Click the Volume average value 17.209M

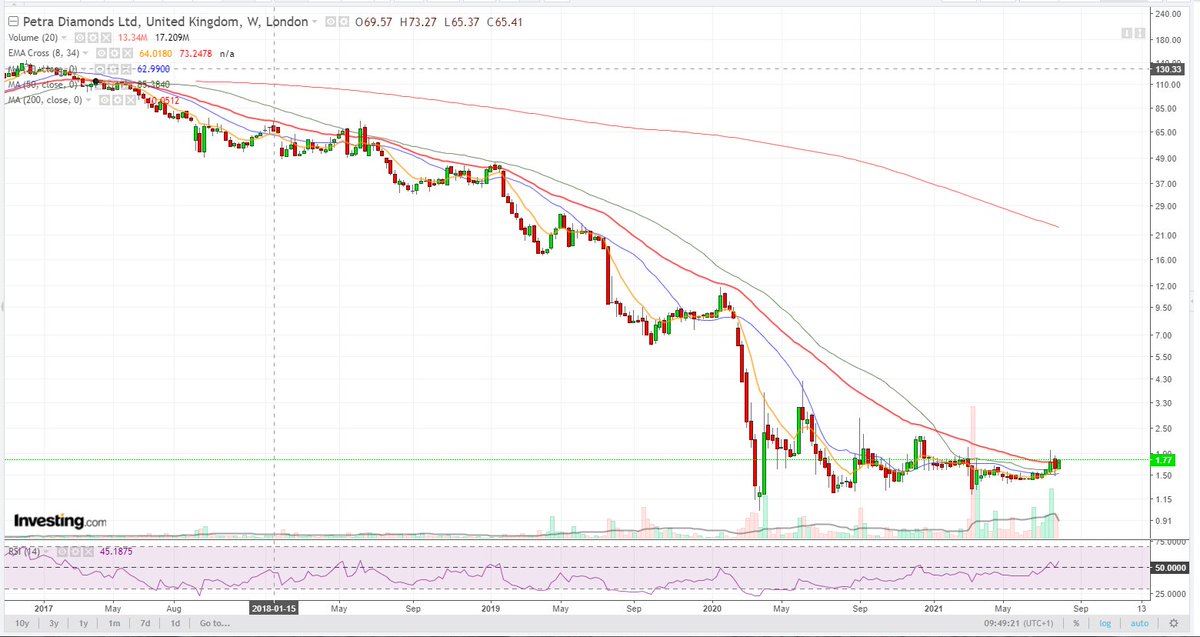coord(172,38)
